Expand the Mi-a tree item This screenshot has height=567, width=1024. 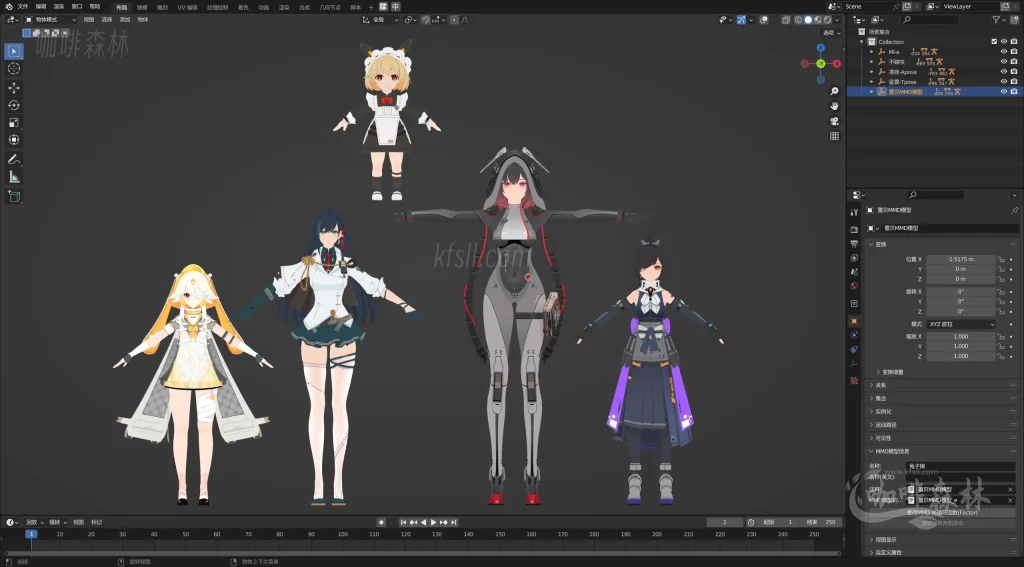871,52
